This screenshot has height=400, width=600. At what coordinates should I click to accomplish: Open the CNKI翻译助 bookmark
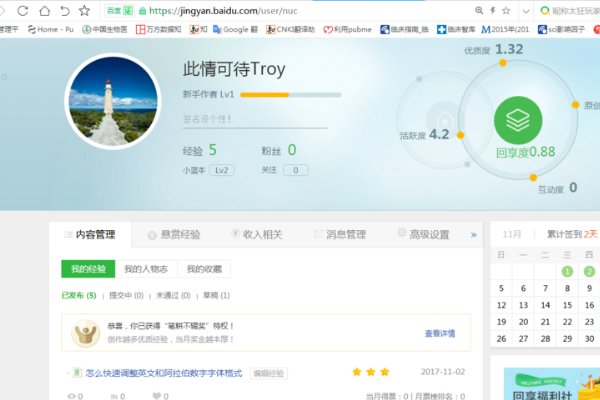290,29
